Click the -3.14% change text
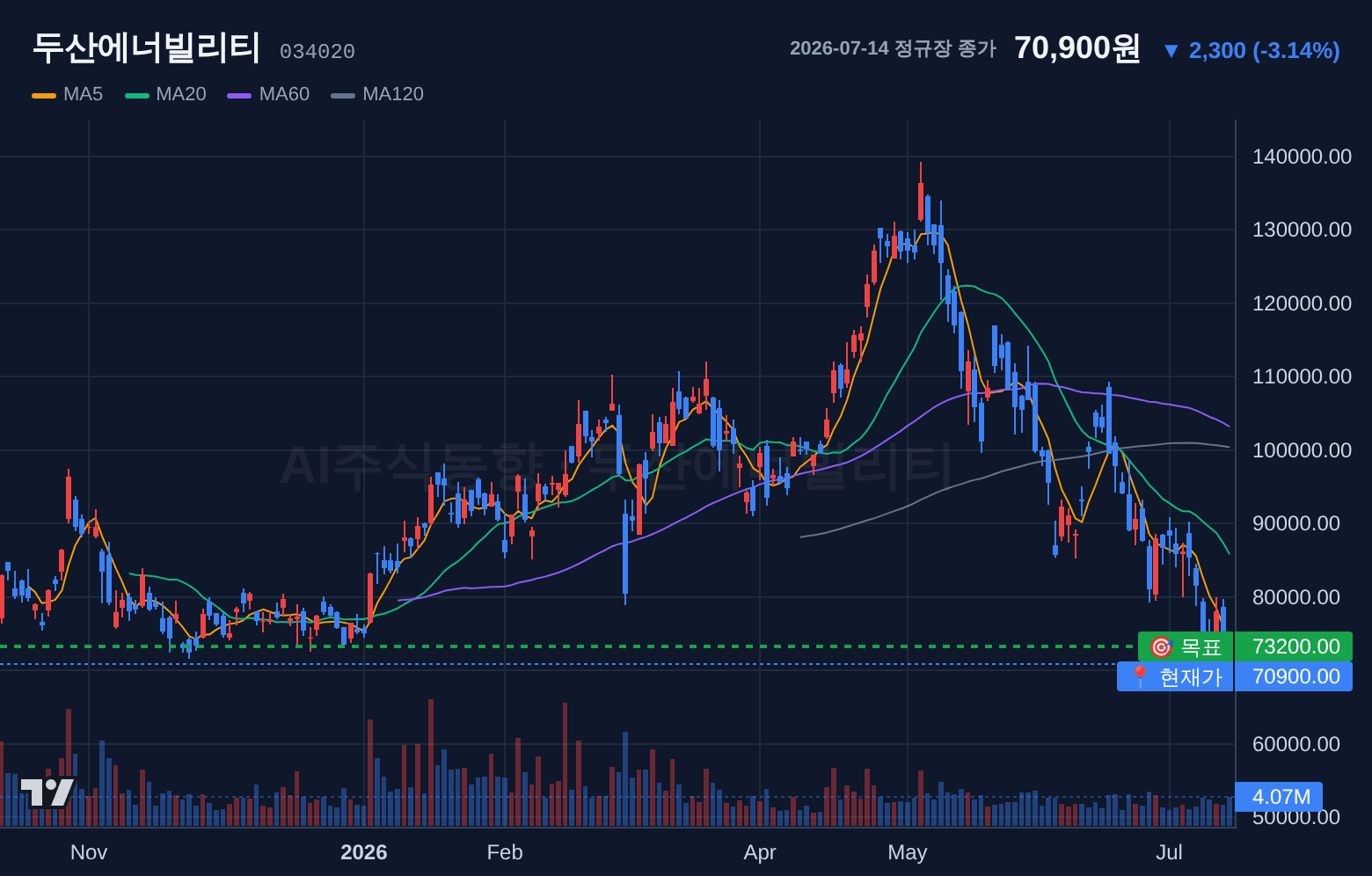The width and height of the screenshot is (1372, 876). 1296,50
